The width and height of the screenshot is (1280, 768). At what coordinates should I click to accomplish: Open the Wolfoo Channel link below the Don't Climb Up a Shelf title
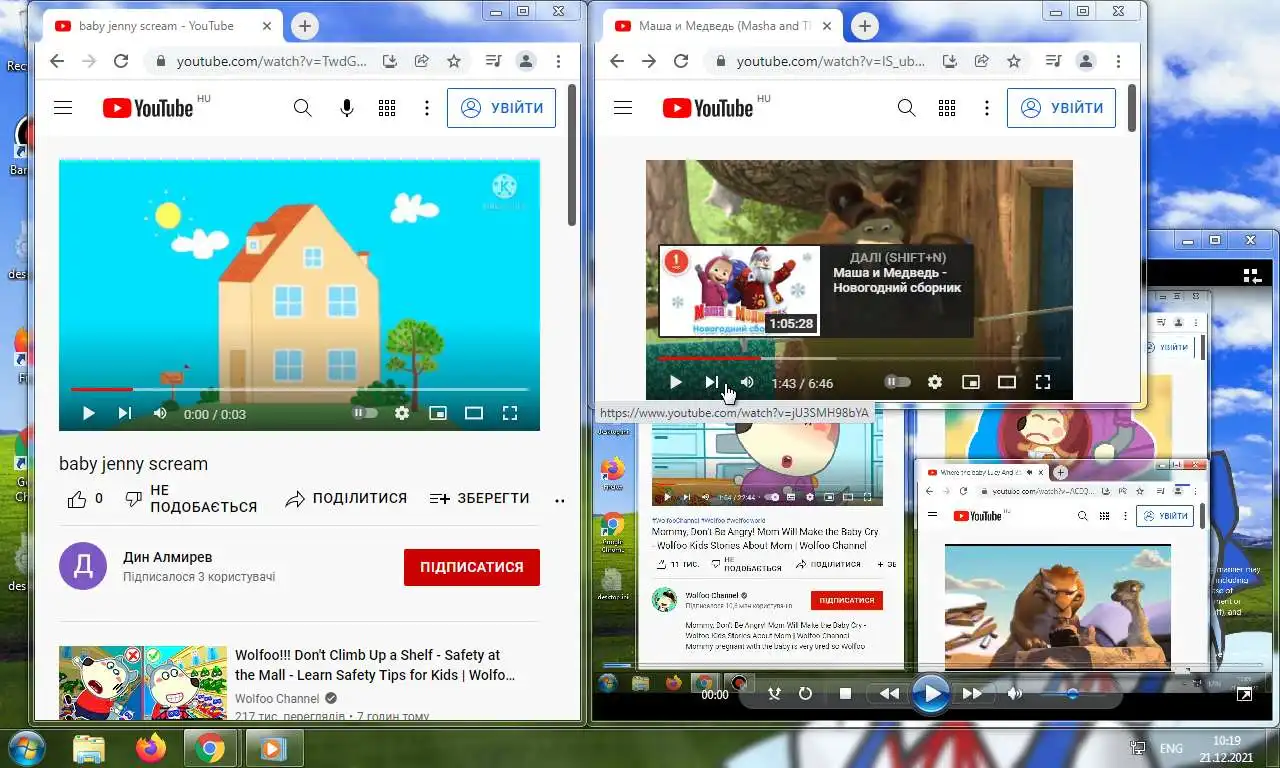(277, 698)
